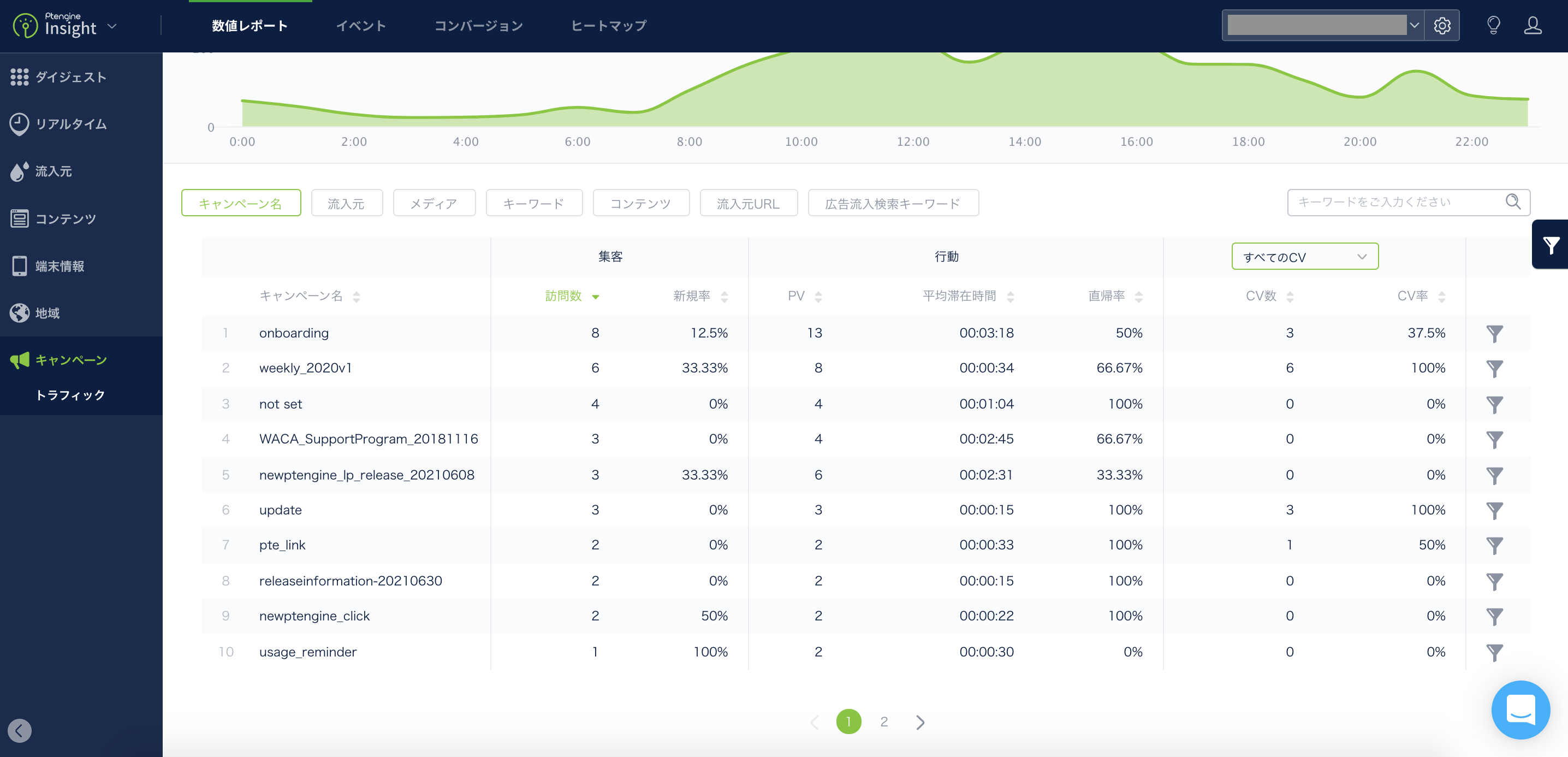Apply filter on the onboarding row

(1495, 333)
